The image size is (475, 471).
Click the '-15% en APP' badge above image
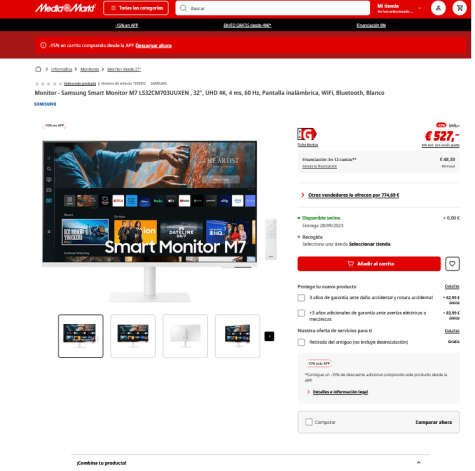click(x=54, y=126)
